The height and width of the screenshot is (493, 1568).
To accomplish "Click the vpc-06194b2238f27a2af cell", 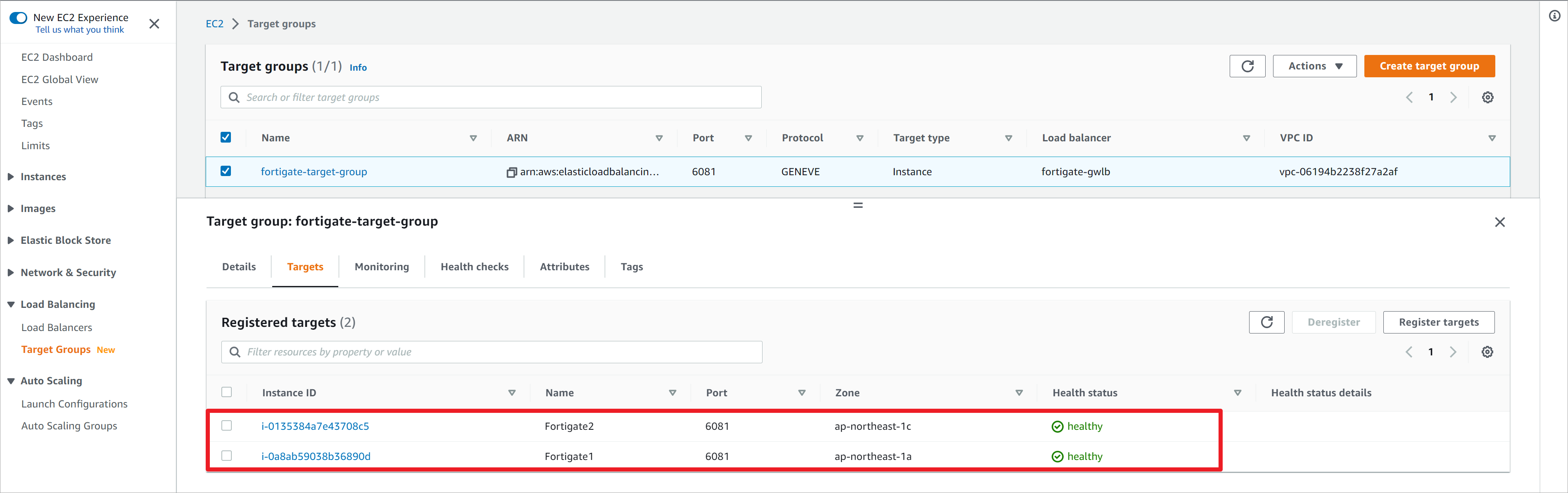I will tap(1338, 171).
